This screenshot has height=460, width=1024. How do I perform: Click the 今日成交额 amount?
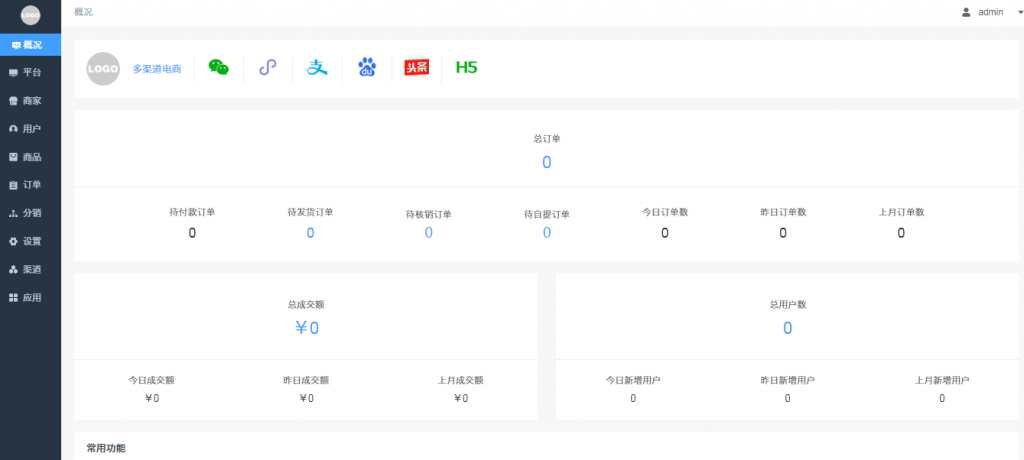tap(152, 398)
